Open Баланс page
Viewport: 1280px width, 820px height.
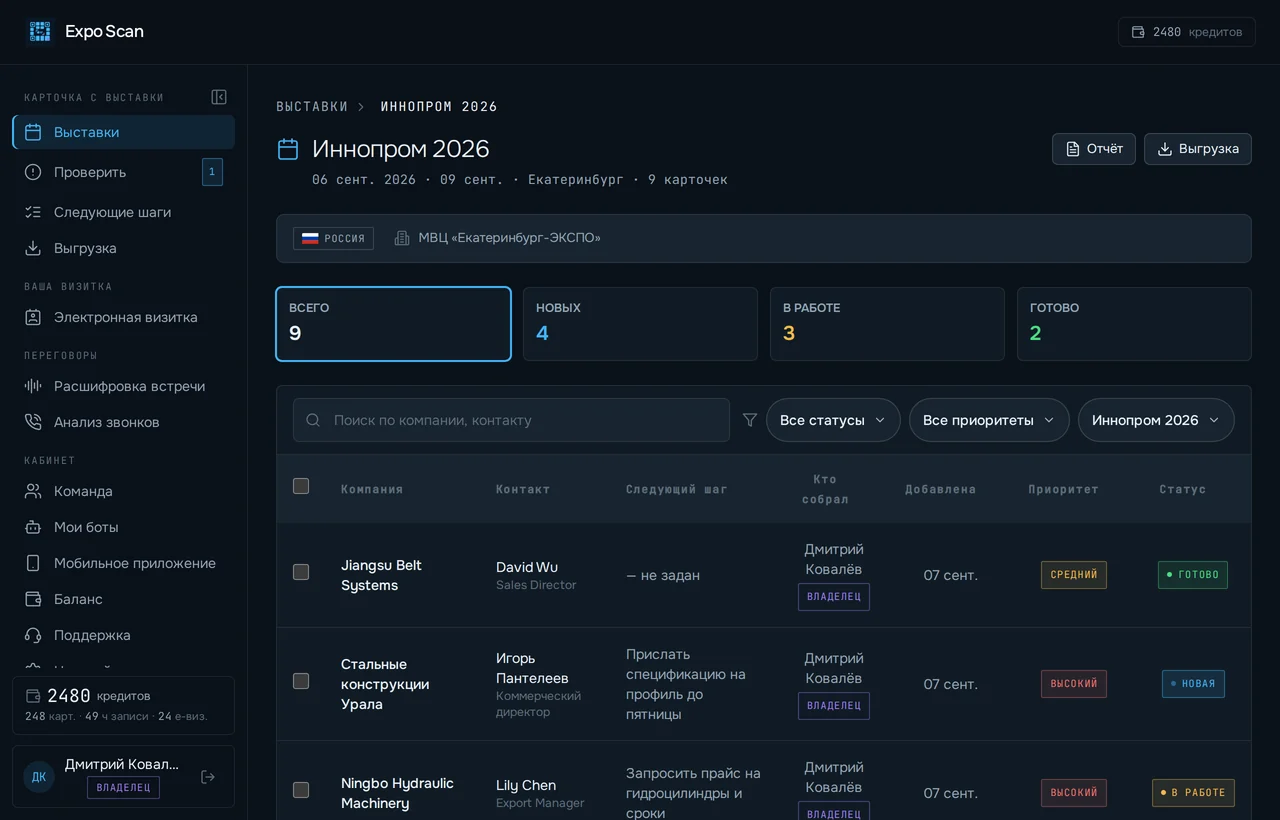click(124, 599)
